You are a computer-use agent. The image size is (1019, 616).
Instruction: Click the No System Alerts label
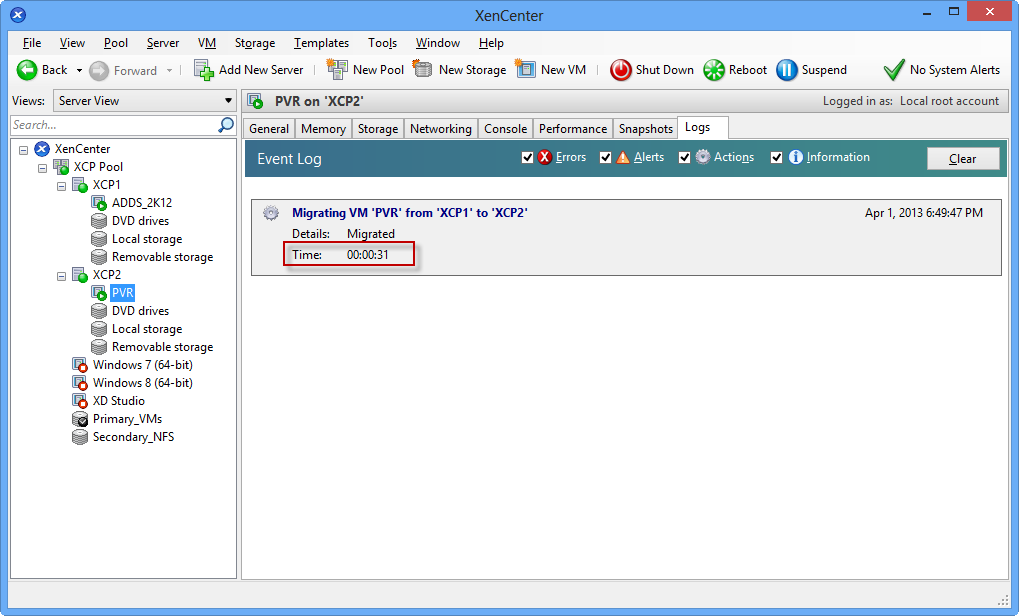[955, 70]
